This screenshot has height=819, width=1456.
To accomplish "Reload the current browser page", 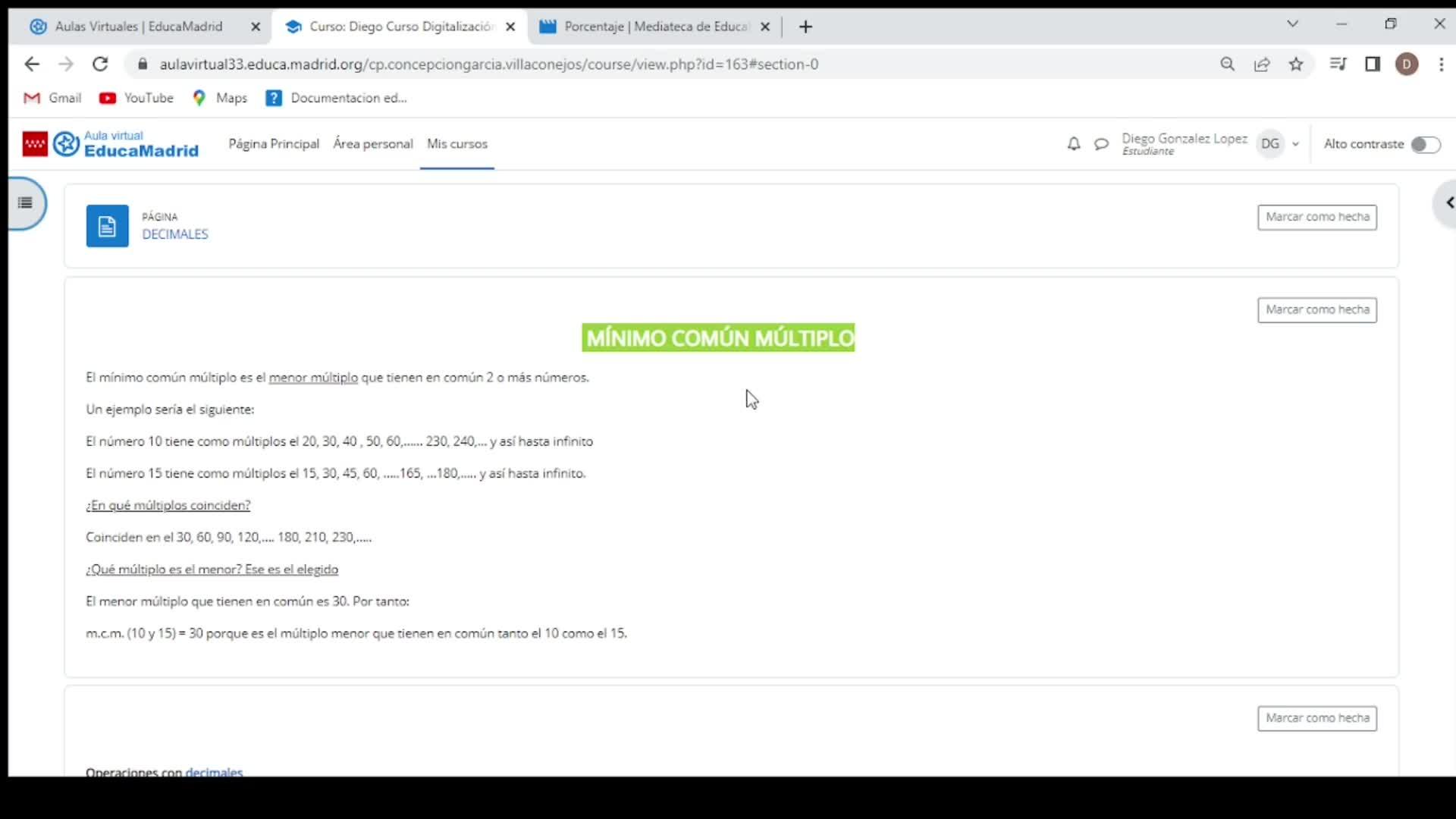I will 100,64.
